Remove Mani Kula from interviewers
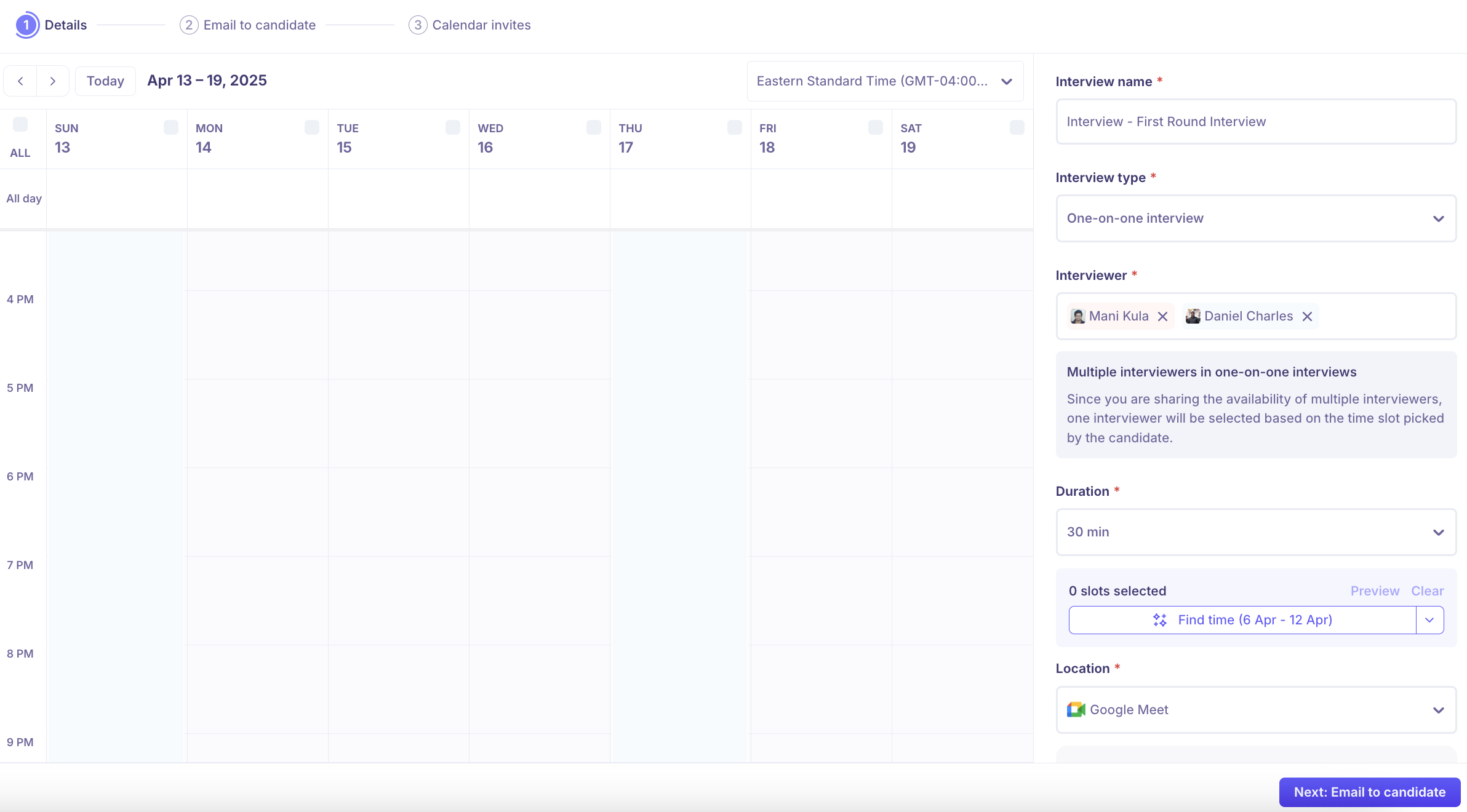 click(1162, 316)
